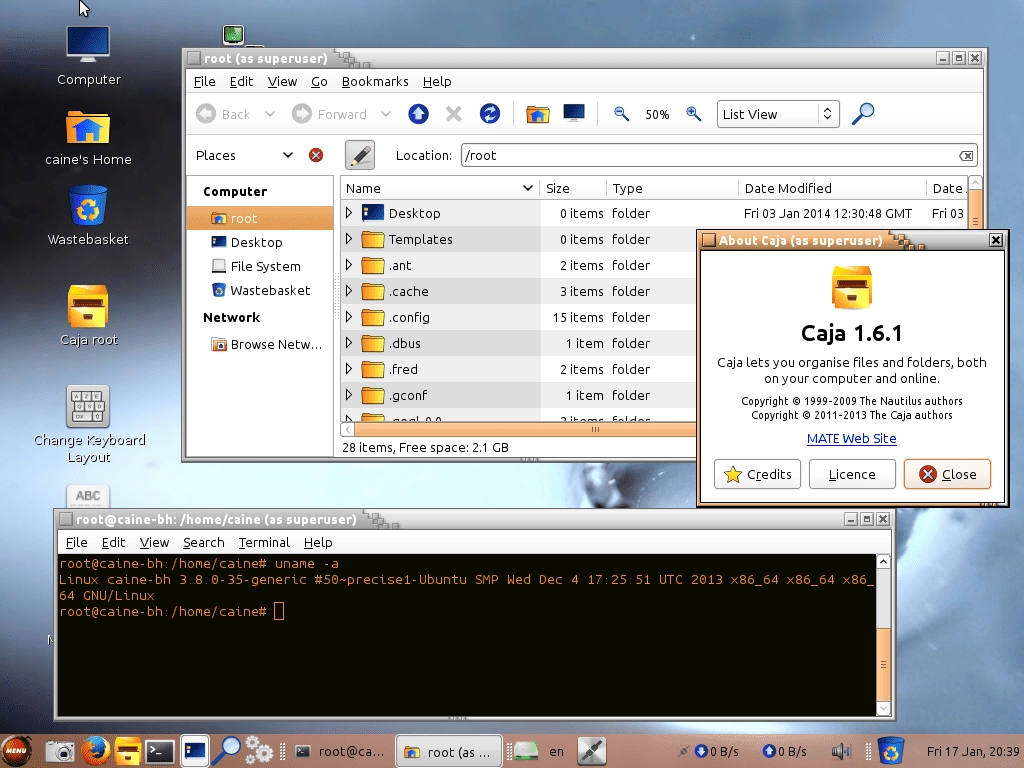Click the horizontal scrollbar in Caja file list

pos(526,429)
